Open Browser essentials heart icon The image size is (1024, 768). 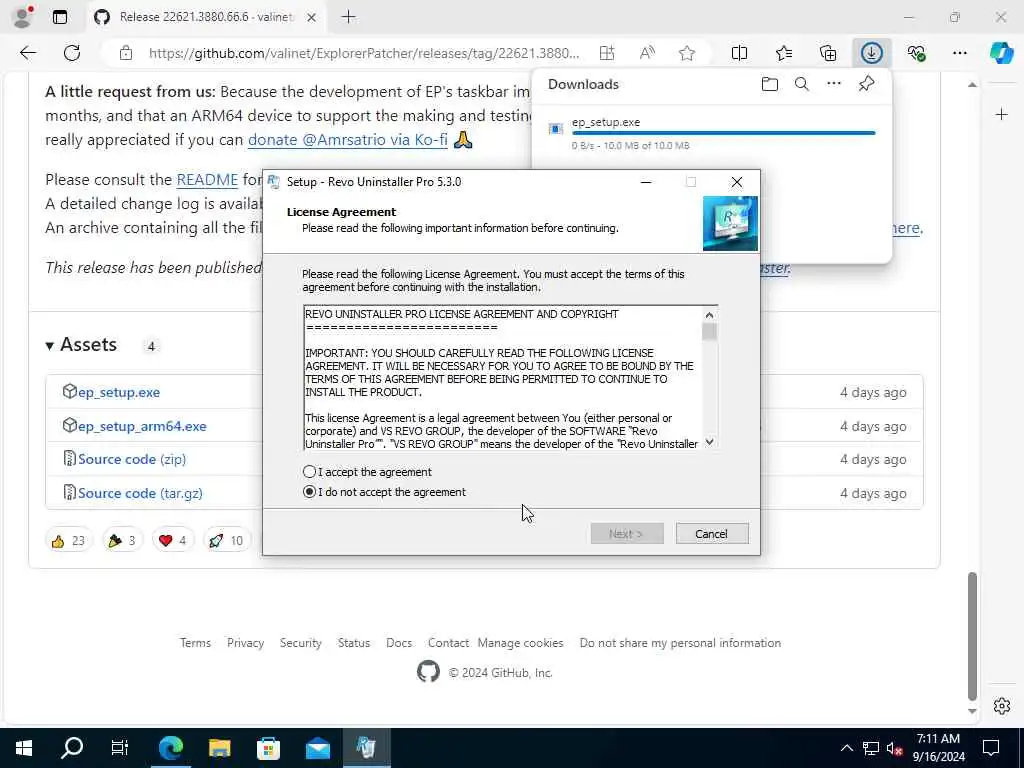pyautogui.click(x=916, y=53)
